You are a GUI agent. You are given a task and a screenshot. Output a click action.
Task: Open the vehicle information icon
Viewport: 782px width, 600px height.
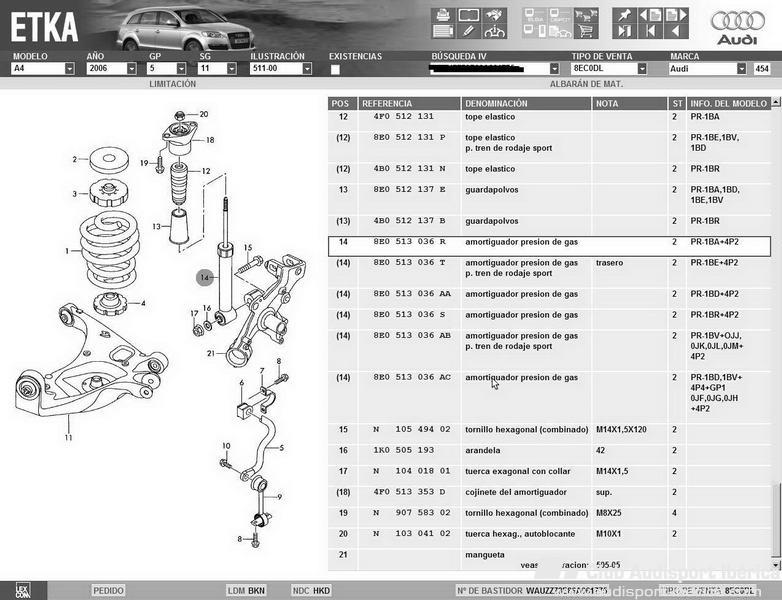[x=494, y=31]
